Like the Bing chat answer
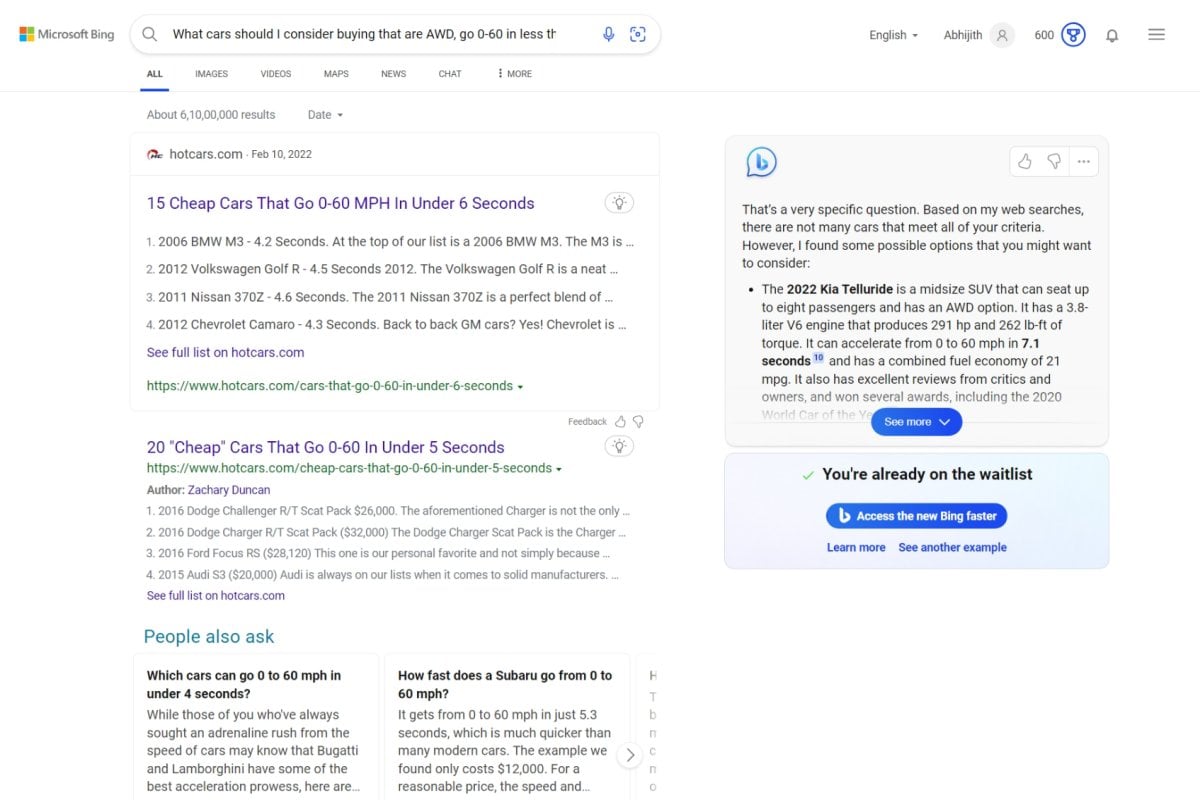 coord(1025,161)
